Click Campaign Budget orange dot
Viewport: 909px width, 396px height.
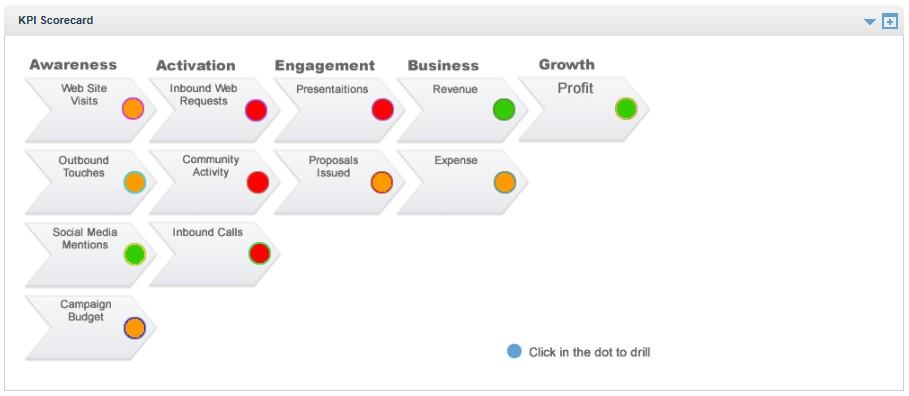point(134,328)
